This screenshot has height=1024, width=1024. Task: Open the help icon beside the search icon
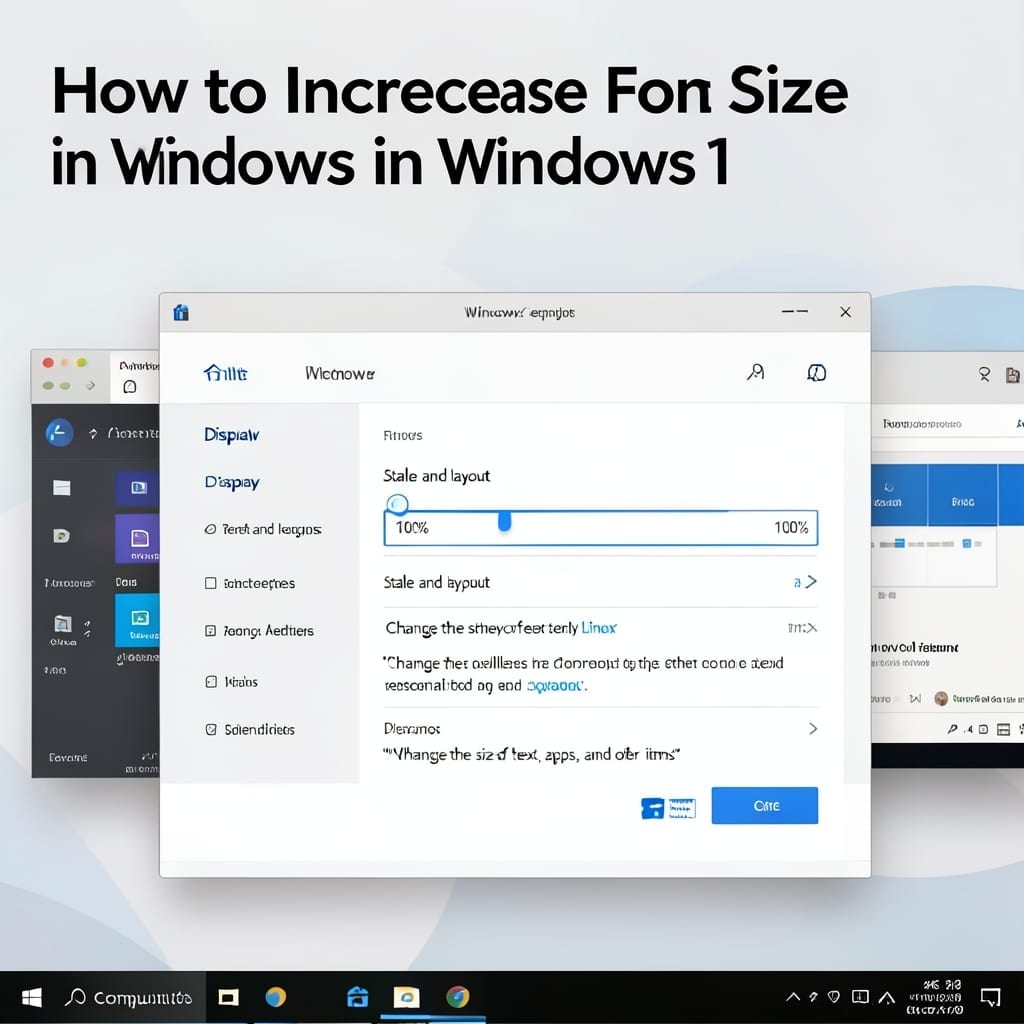click(x=816, y=373)
